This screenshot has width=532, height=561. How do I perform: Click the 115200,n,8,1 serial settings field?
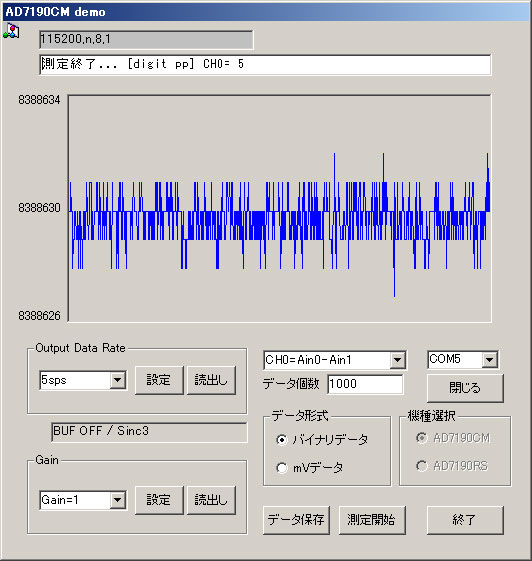point(146,39)
